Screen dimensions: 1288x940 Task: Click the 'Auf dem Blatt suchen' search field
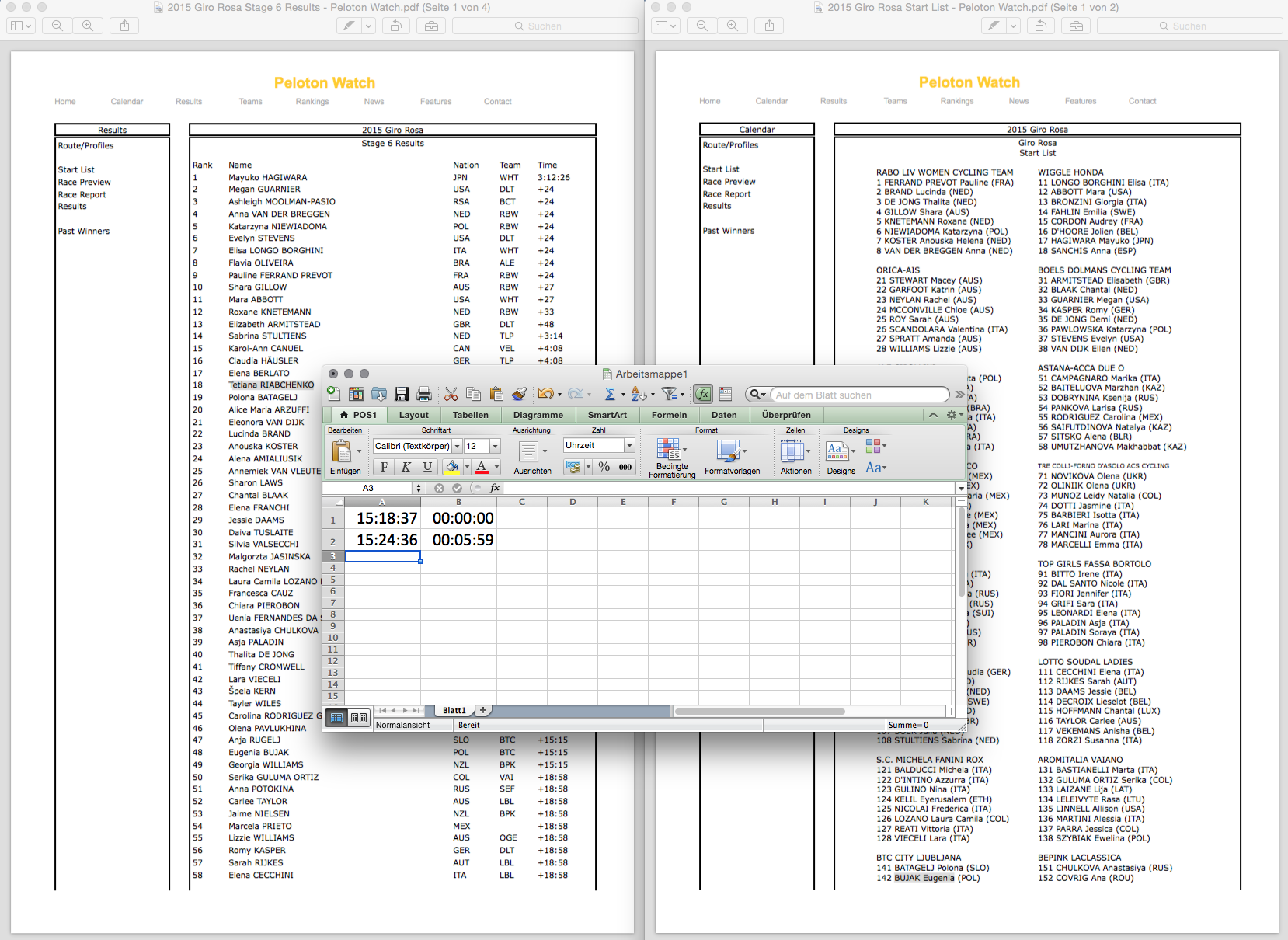click(x=858, y=395)
